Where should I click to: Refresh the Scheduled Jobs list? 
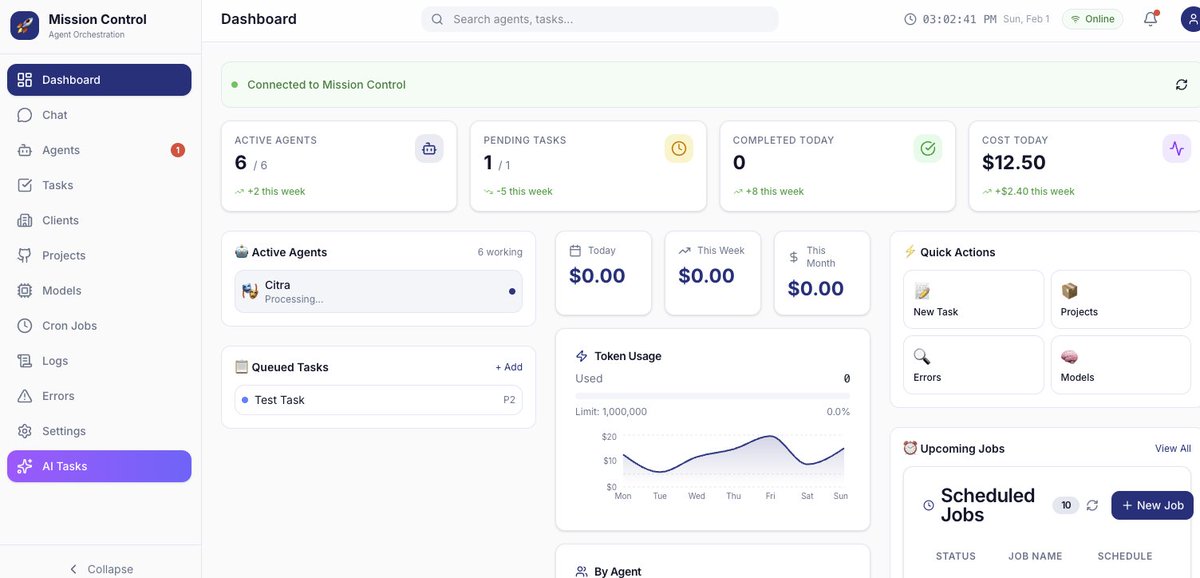pos(1092,506)
